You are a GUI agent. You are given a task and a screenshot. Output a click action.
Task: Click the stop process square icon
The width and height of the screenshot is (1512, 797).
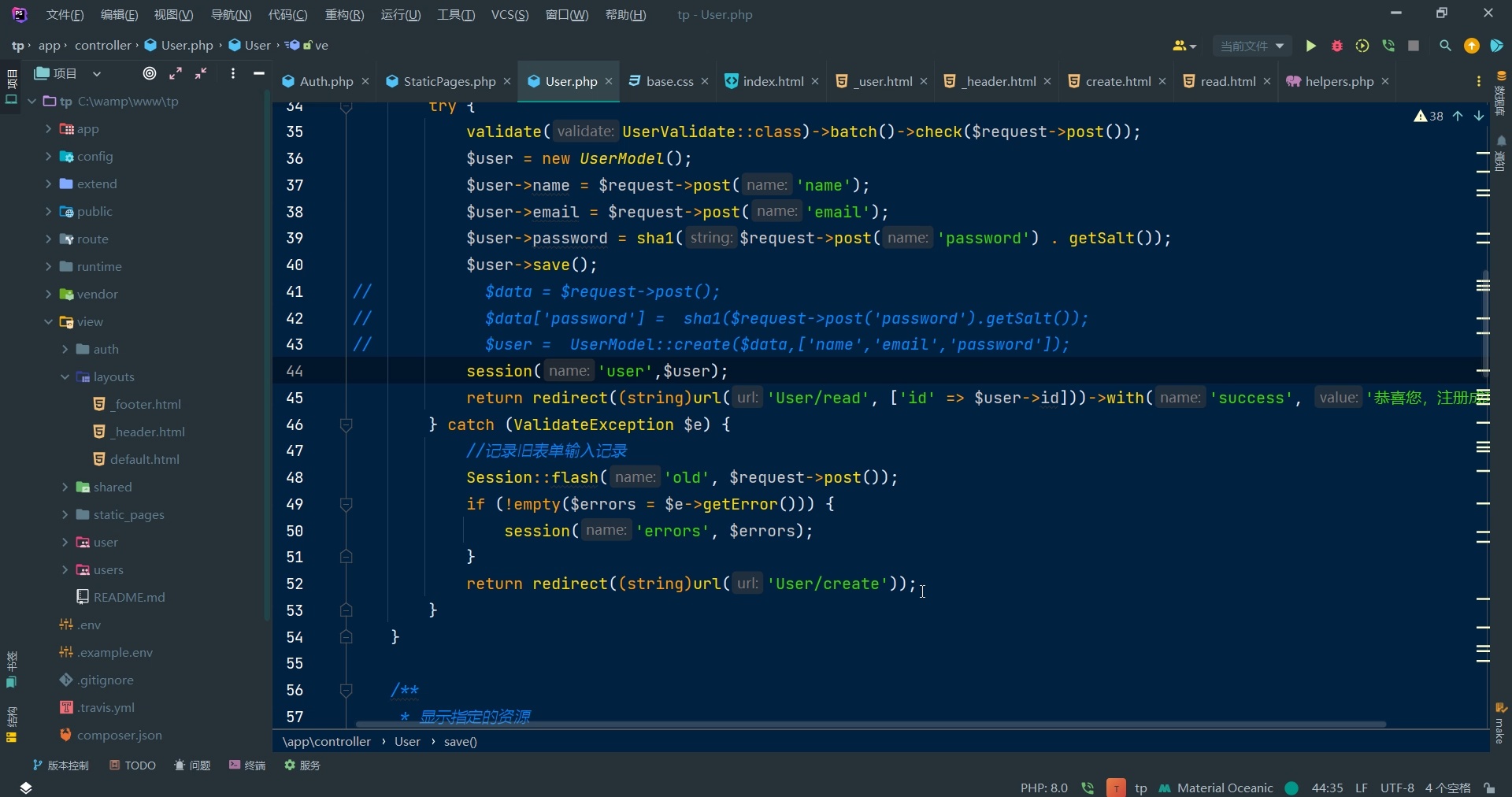point(1414,46)
